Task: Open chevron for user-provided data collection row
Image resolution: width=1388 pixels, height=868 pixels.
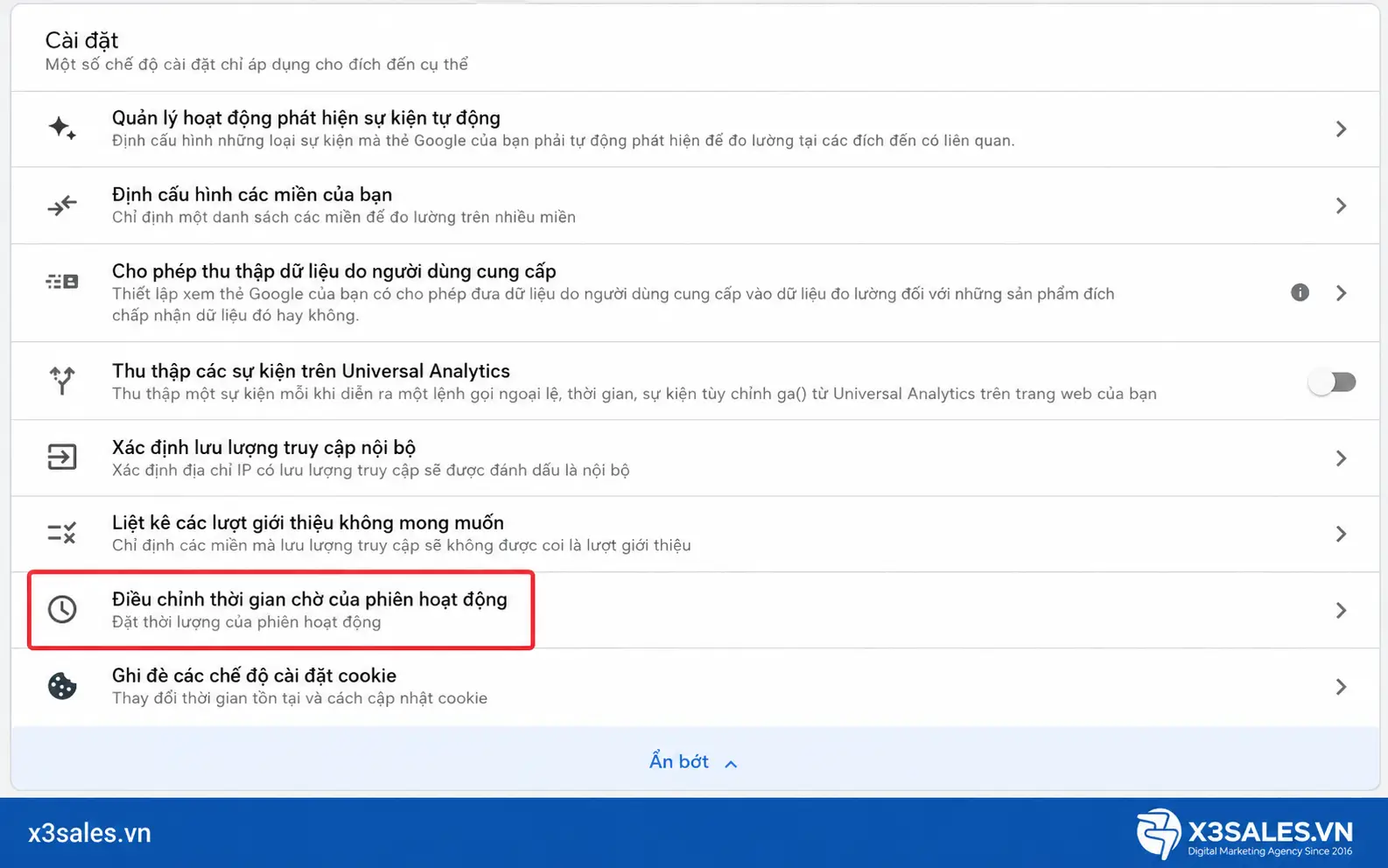Action: (x=1341, y=293)
